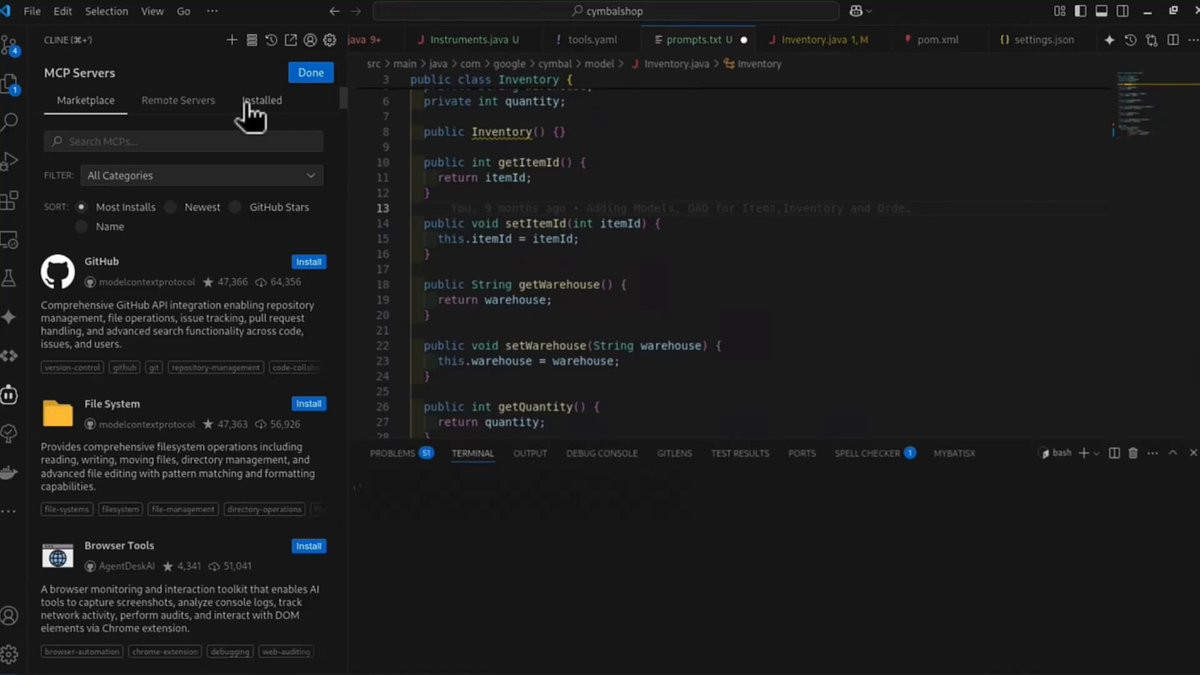
Task: Go forward with navigation arrow
Action: click(356, 11)
